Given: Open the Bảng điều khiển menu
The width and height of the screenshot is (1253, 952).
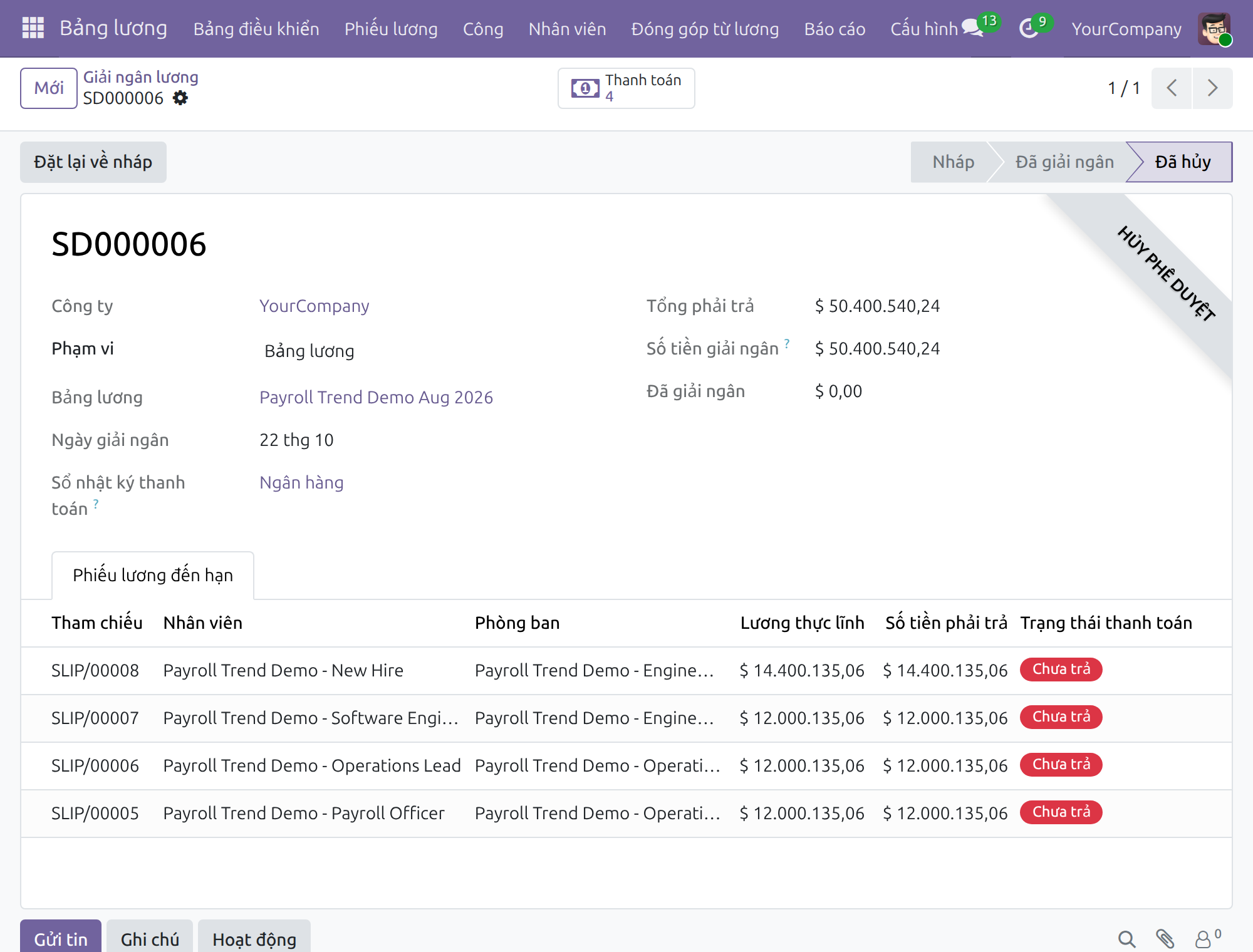Looking at the screenshot, I should pyautogui.click(x=256, y=29).
